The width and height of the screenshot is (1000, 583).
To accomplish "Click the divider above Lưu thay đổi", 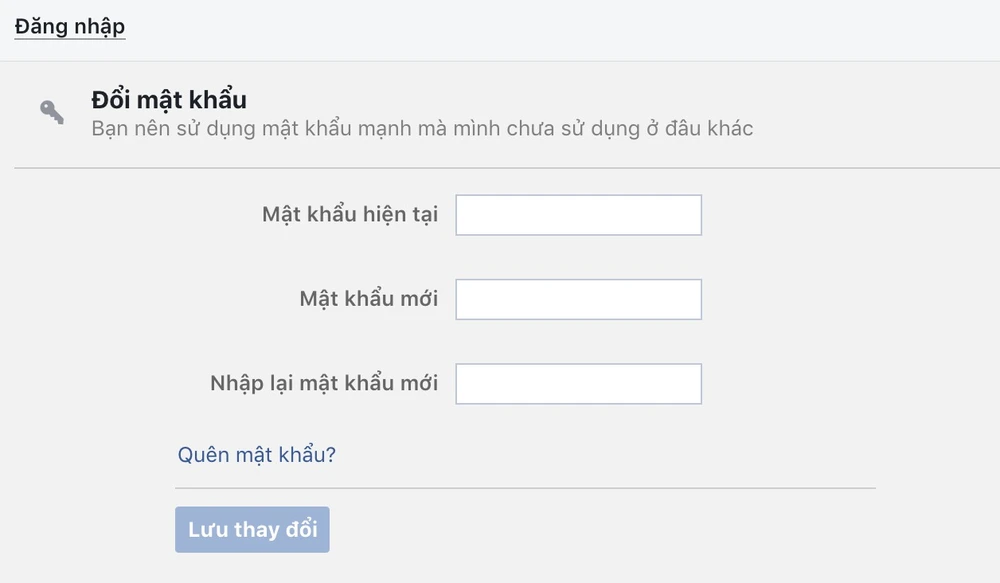I will [x=525, y=488].
